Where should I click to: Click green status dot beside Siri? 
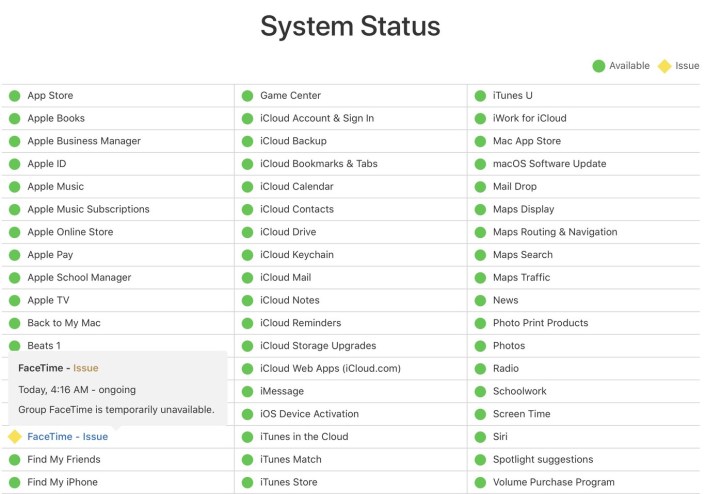[480, 437]
